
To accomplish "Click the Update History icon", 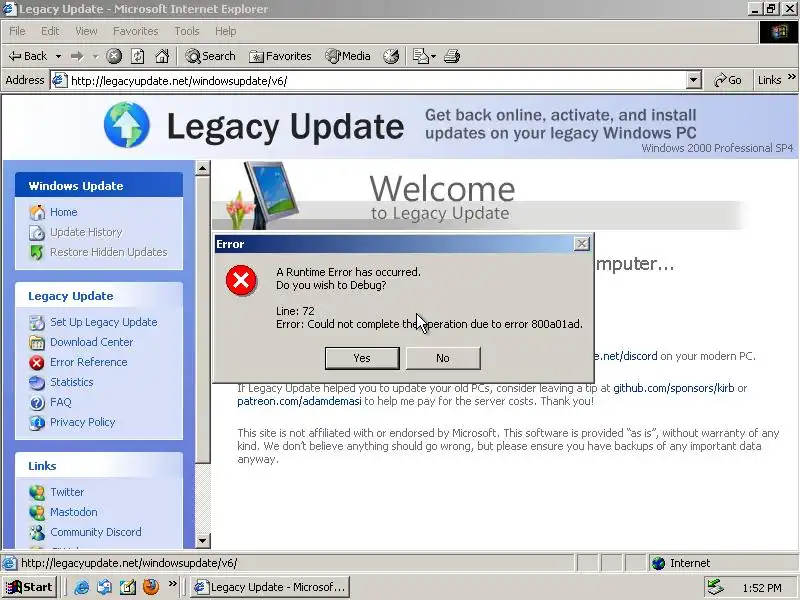I will 37,233.
